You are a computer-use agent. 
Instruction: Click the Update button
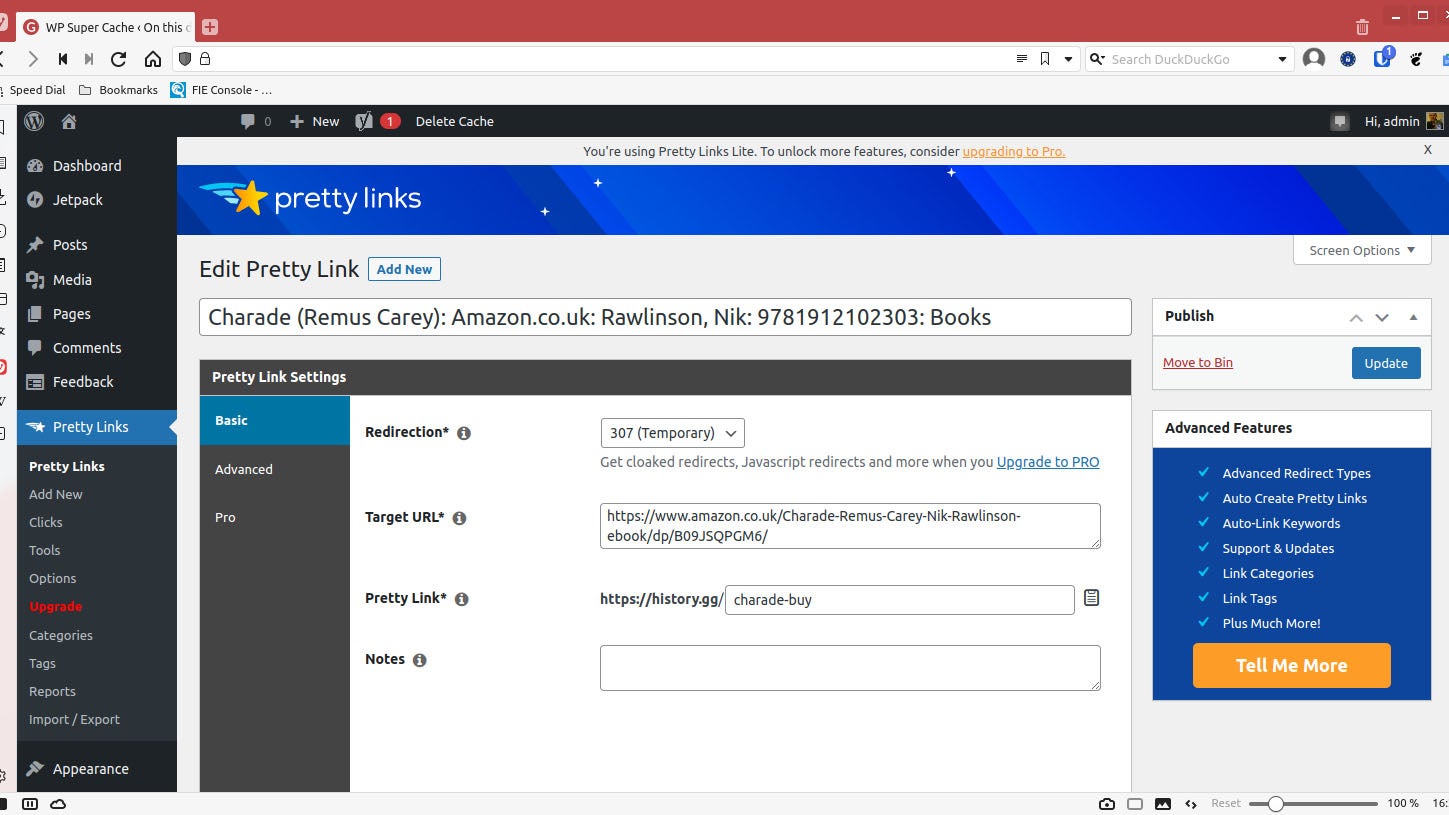[1386, 363]
